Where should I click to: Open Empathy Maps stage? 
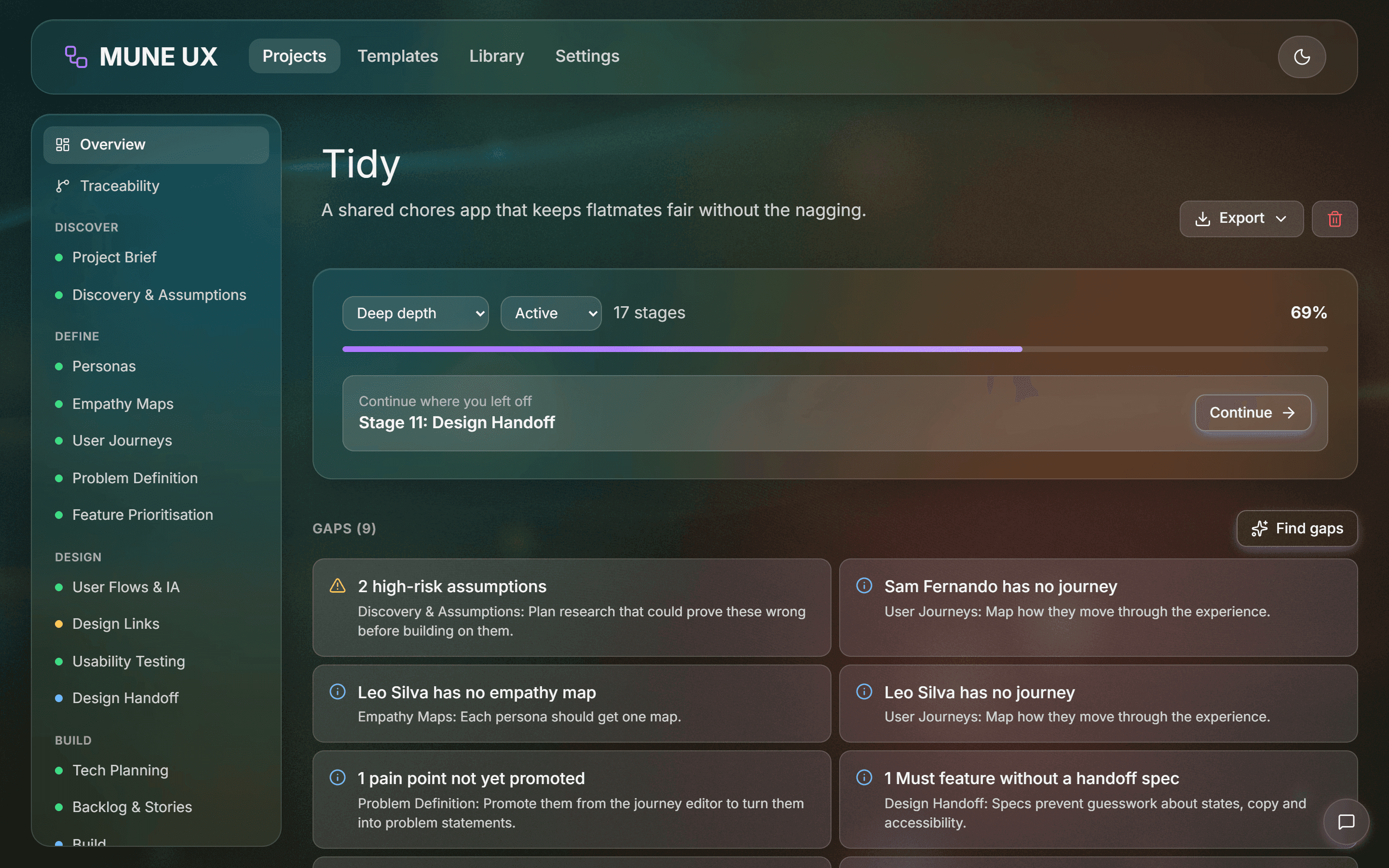click(156, 404)
